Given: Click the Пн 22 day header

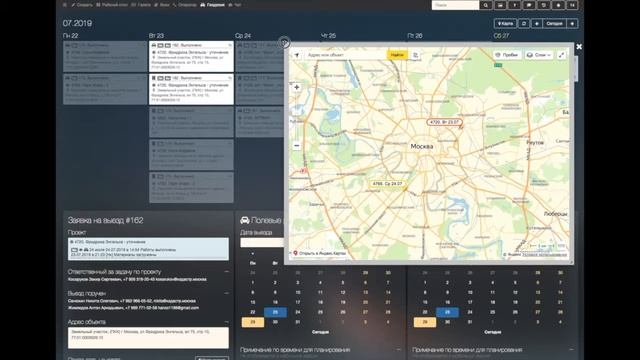Looking at the screenshot, I should point(71,36).
